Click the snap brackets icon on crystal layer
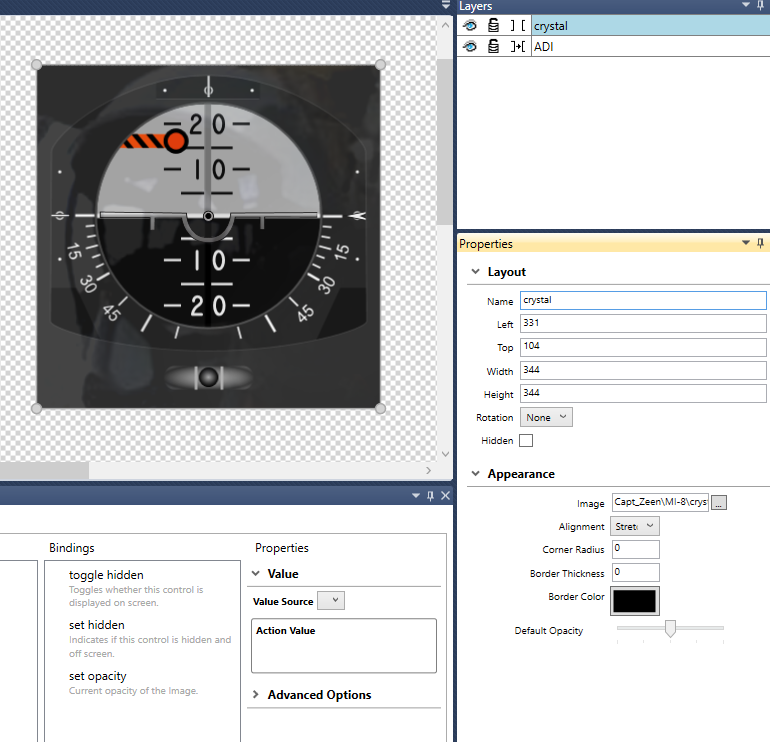The image size is (770, 742). 518,26
